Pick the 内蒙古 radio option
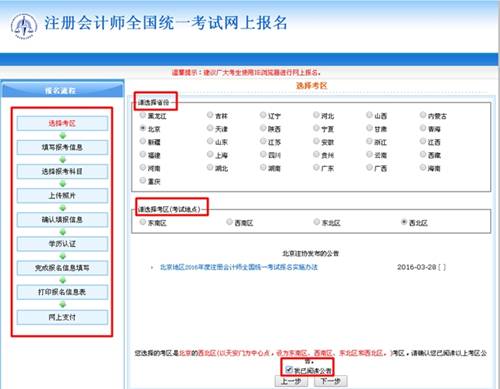This screenshot has width=500, height=389. click(x=423, y=115)
